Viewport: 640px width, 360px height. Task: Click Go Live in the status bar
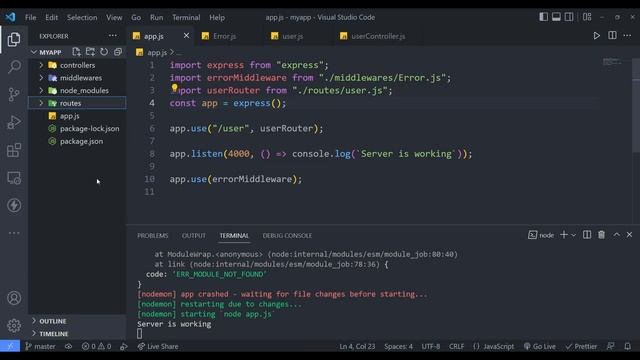pyautogui.click(x=540, y=346)
